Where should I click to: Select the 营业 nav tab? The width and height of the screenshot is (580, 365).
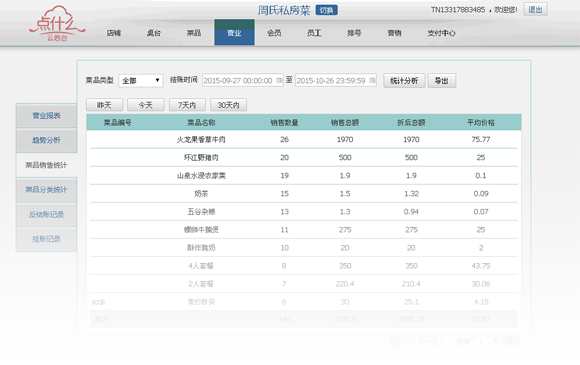point(234,33)
